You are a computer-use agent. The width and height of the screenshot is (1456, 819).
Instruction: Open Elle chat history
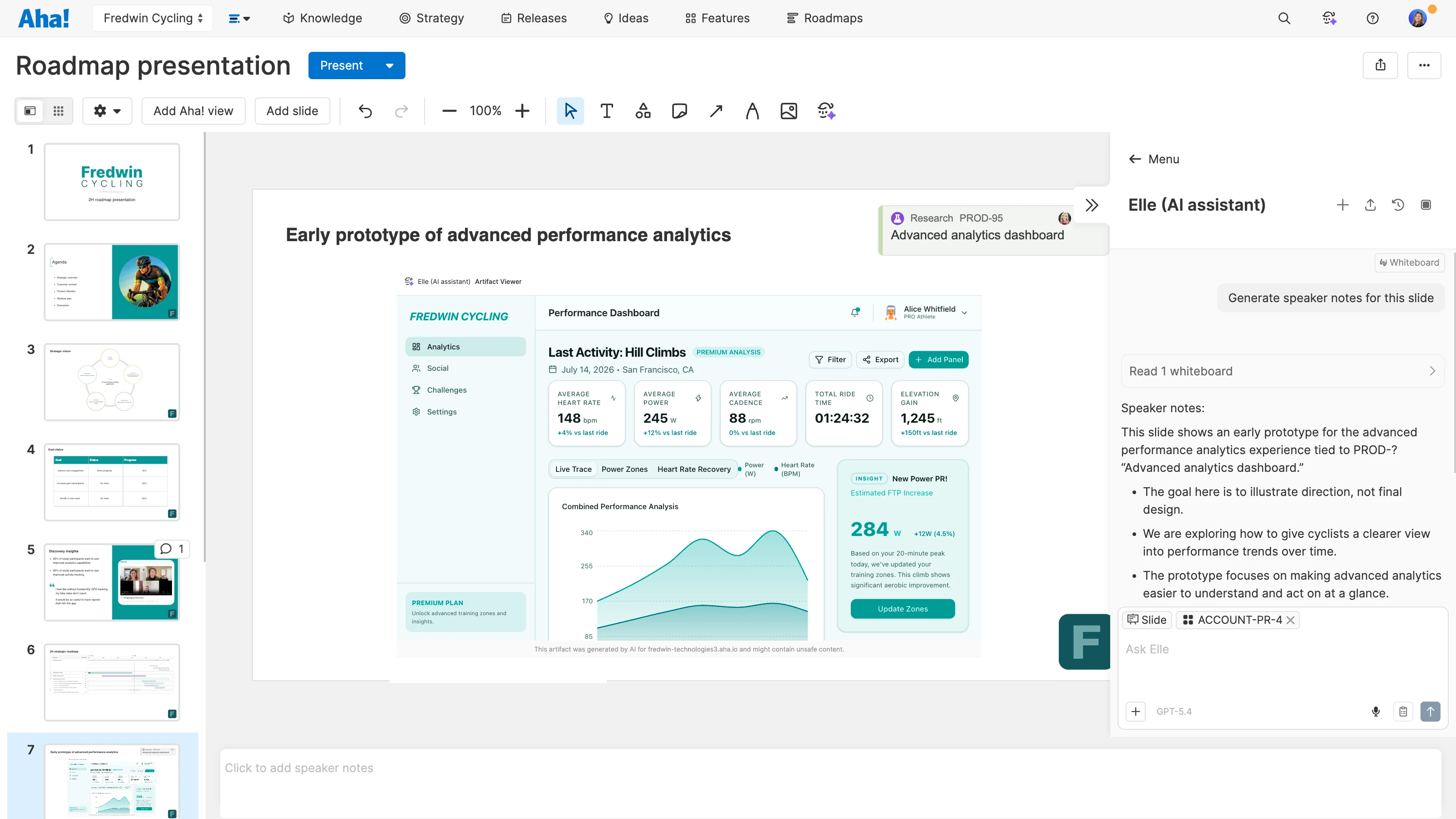[x=1398, y=205]
